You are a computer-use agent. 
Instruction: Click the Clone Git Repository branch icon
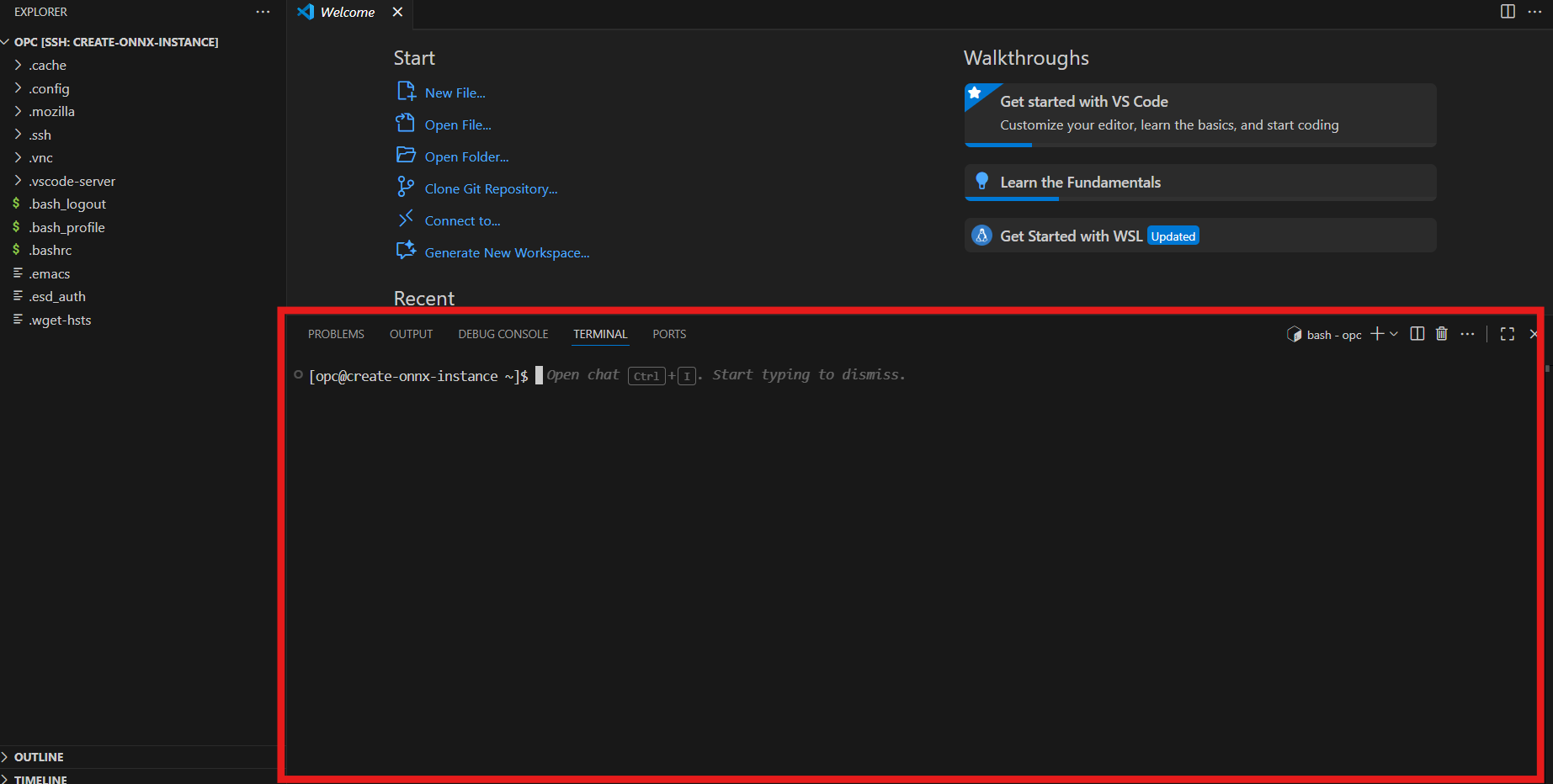(x=406, y=187)
